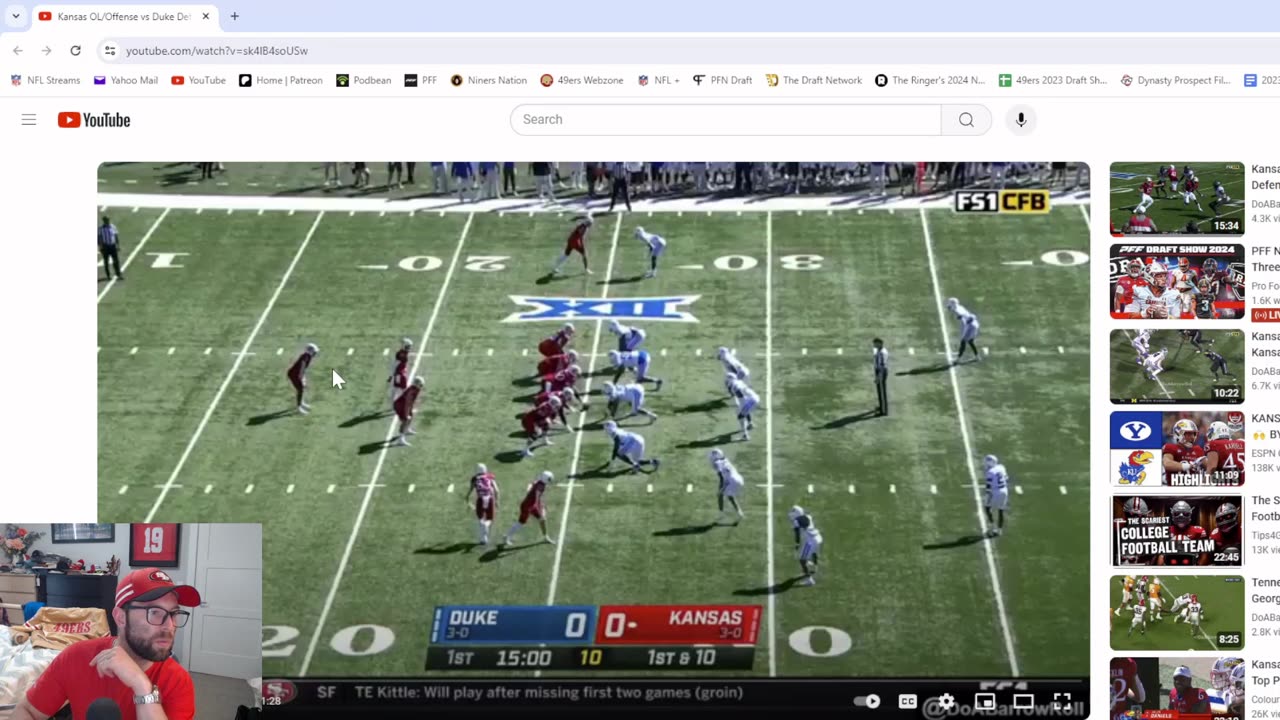This screenshot has width=1280, height=720.
Task: Enter fullscreen mode
Action: pyautogui.click(x=1062, y=701)
